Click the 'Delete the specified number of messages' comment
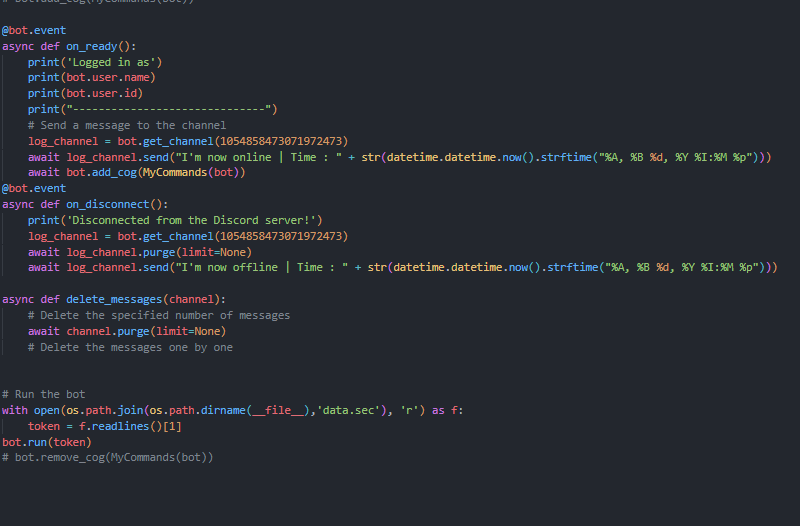This screenshot has width=800, height=526. pyautogui.click(x=159, y=315)
